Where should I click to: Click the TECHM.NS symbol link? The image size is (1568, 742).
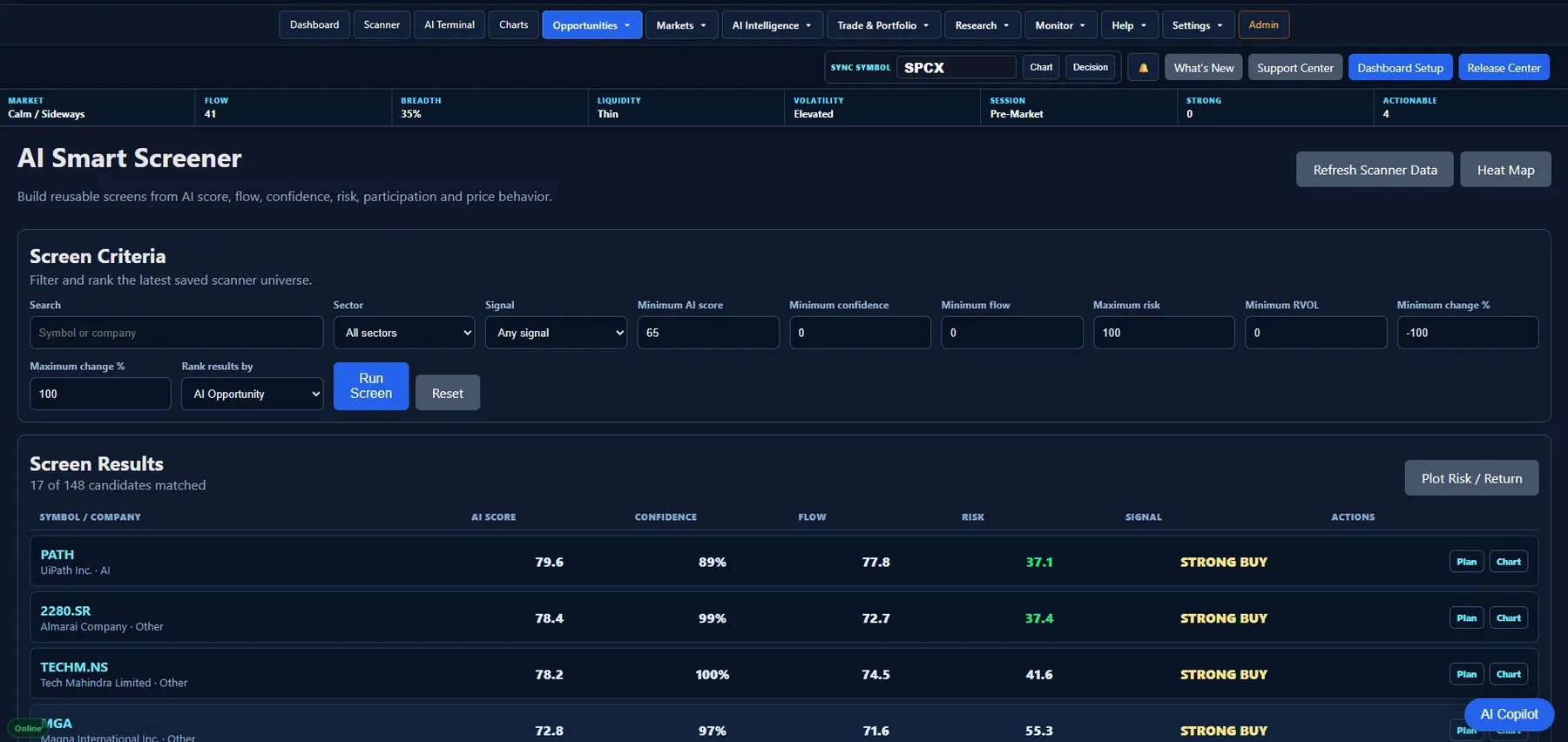[x=74, y=667]
